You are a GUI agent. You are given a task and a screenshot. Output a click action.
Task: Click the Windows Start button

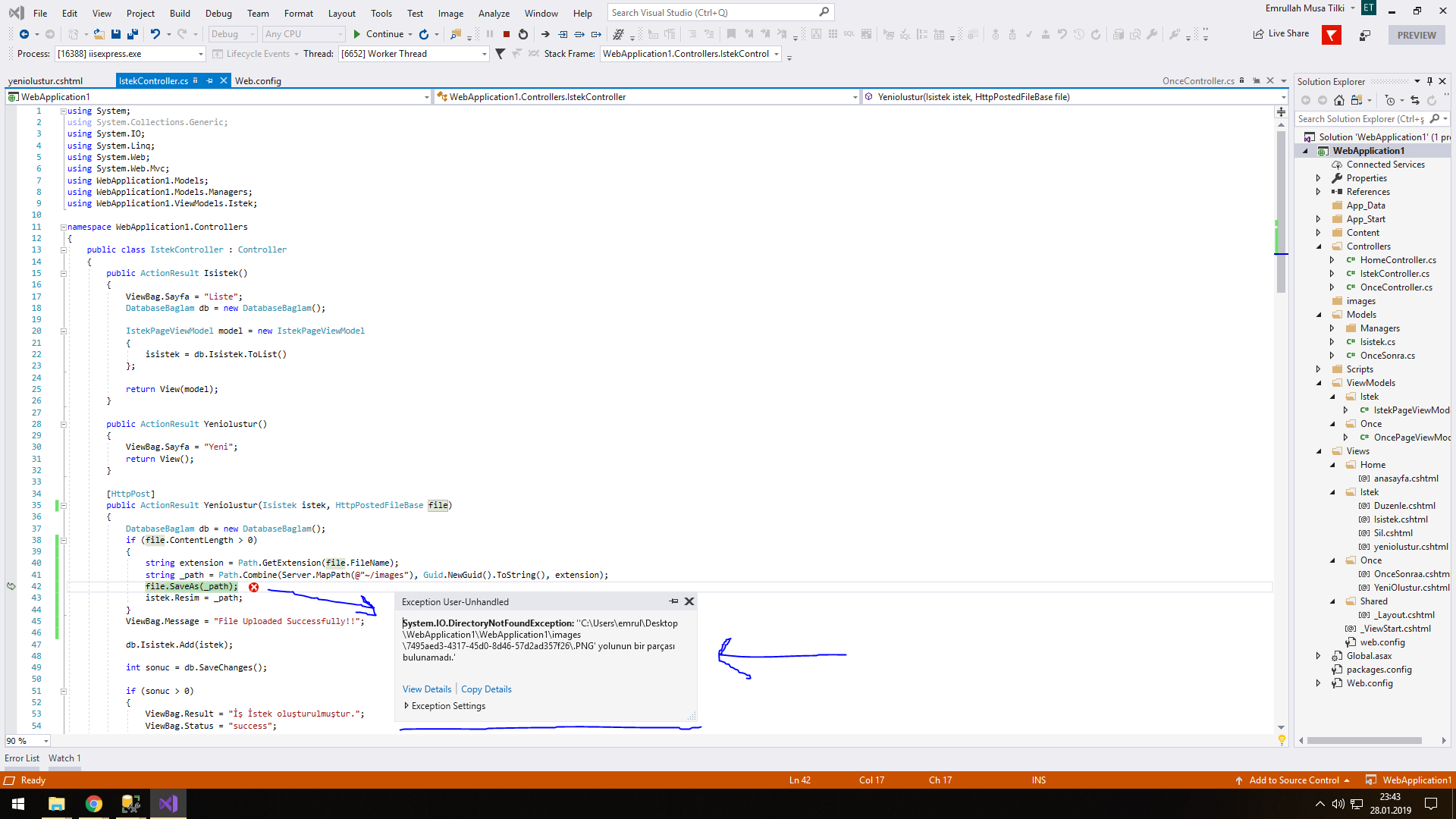point(18,804)
